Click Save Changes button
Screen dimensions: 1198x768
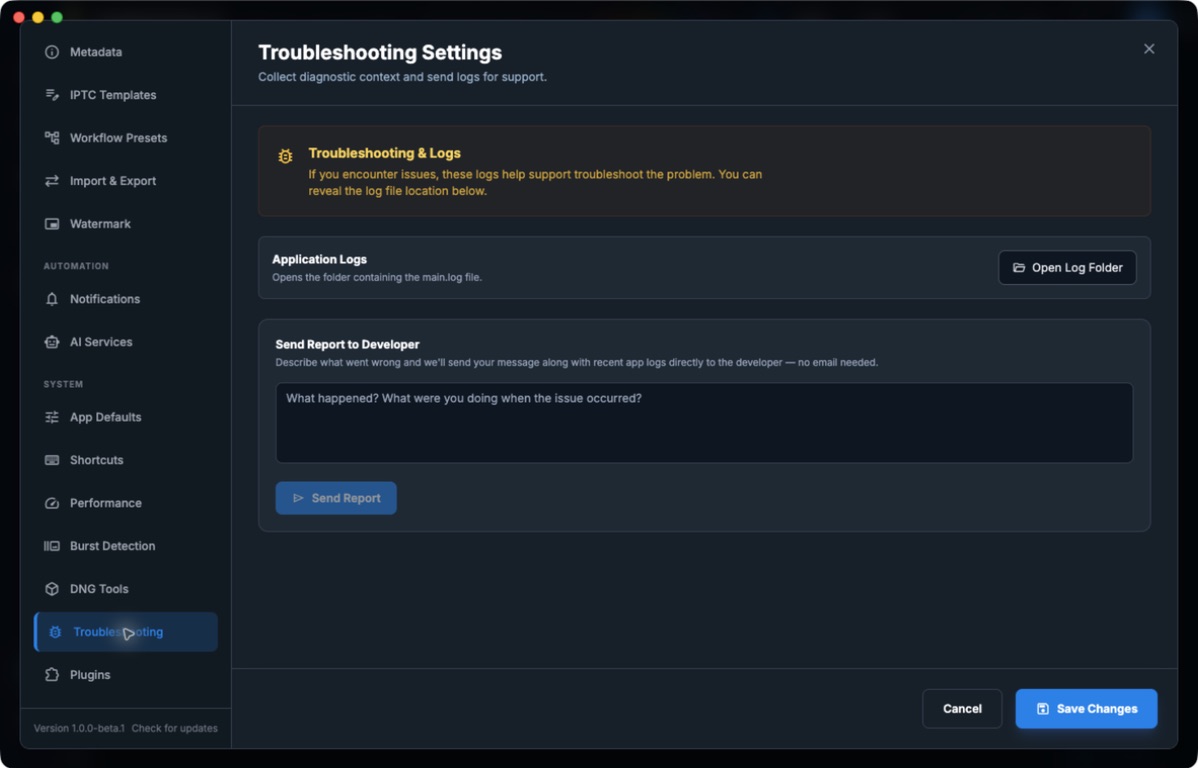[1086, 708]
